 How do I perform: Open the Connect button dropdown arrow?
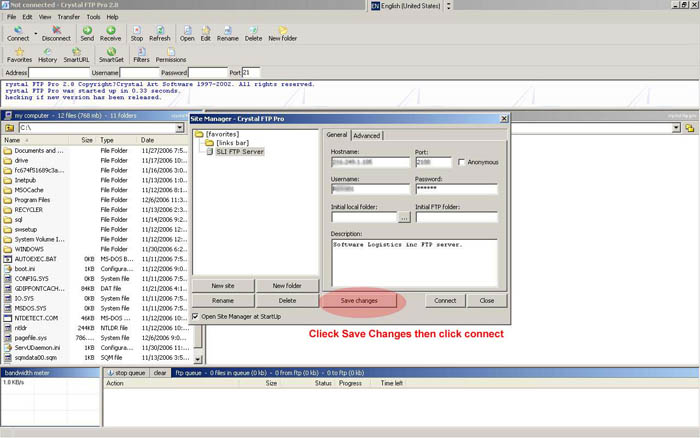(36, 33)
